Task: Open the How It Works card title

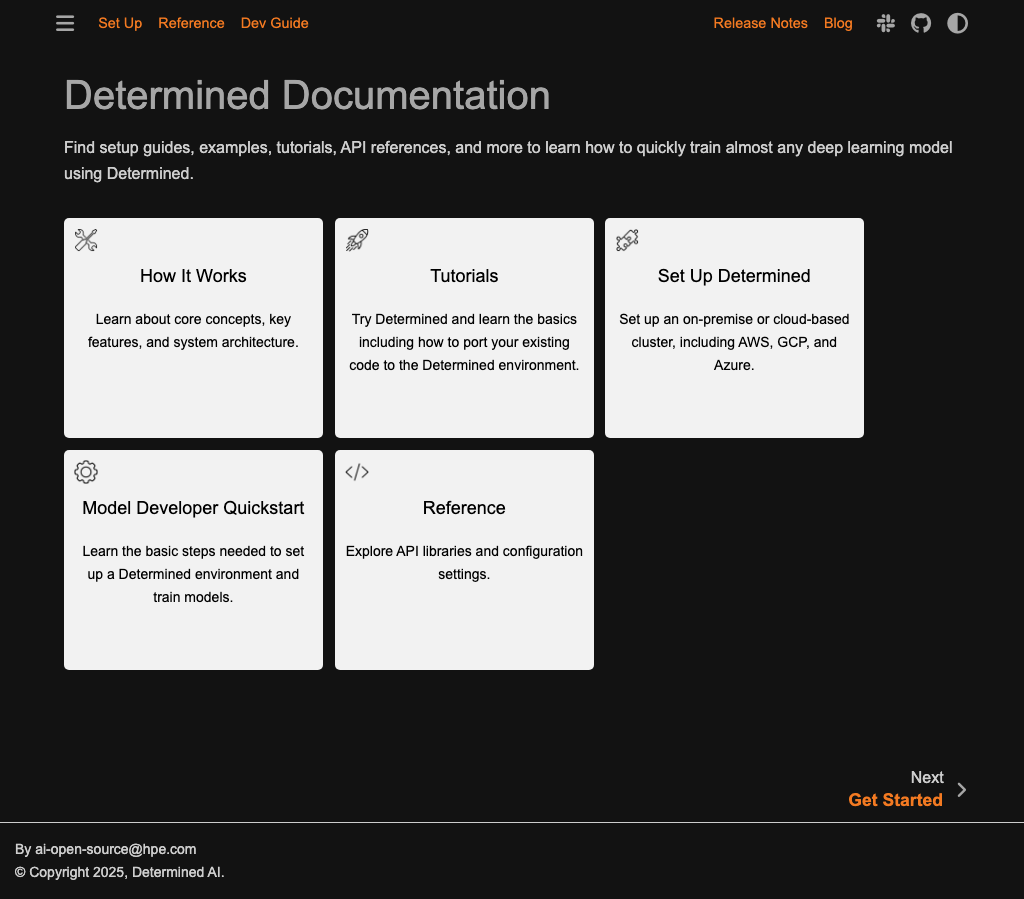Action: pyautogui.click(x=193, y=276)
